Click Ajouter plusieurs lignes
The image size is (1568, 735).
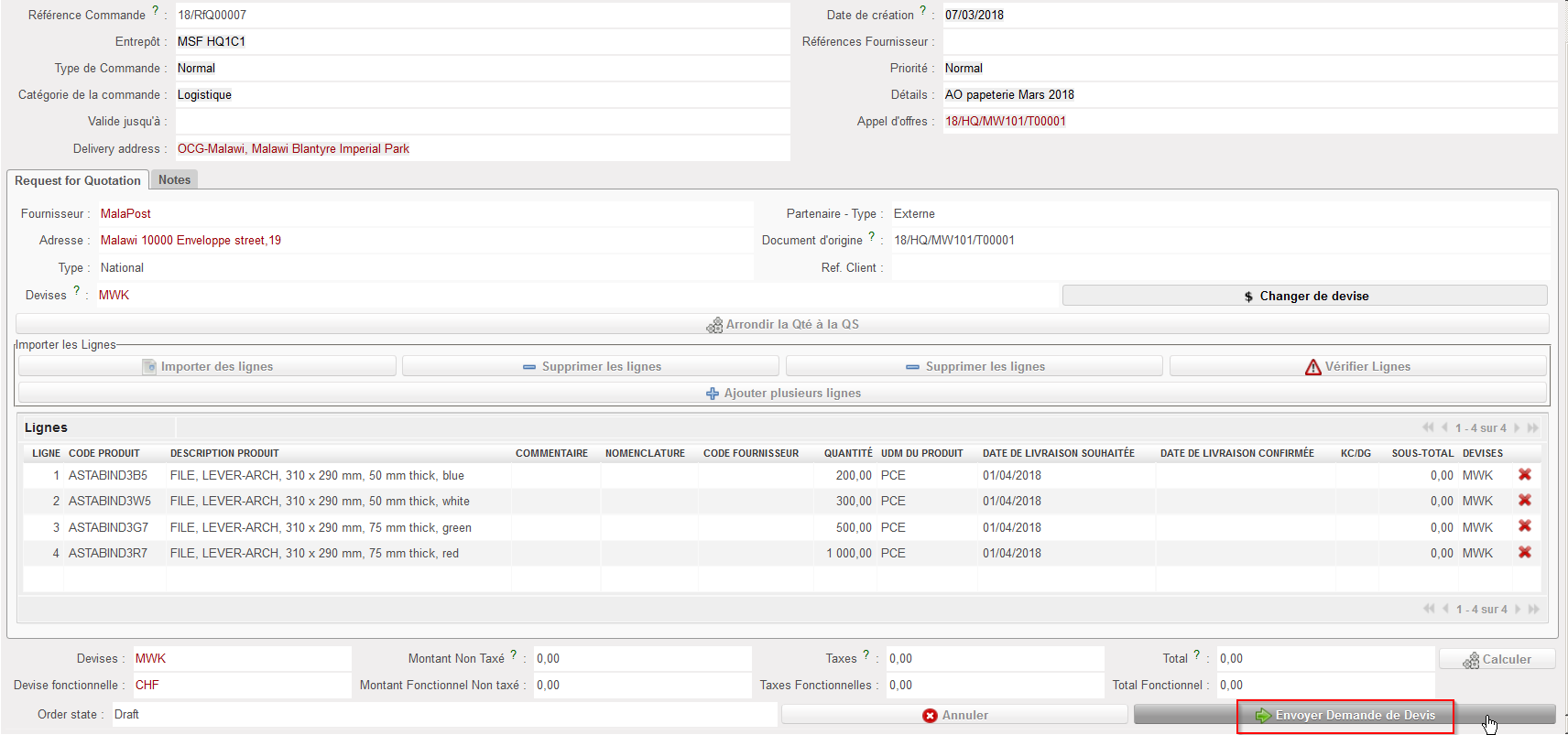pos(782,394)
